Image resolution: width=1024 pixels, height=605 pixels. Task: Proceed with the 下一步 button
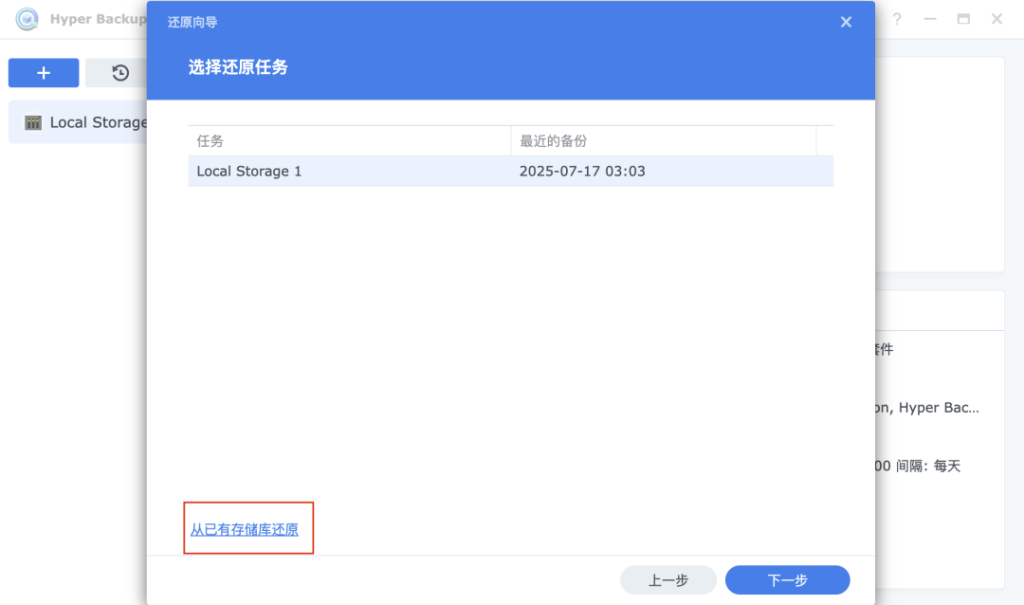click(787, 580)
